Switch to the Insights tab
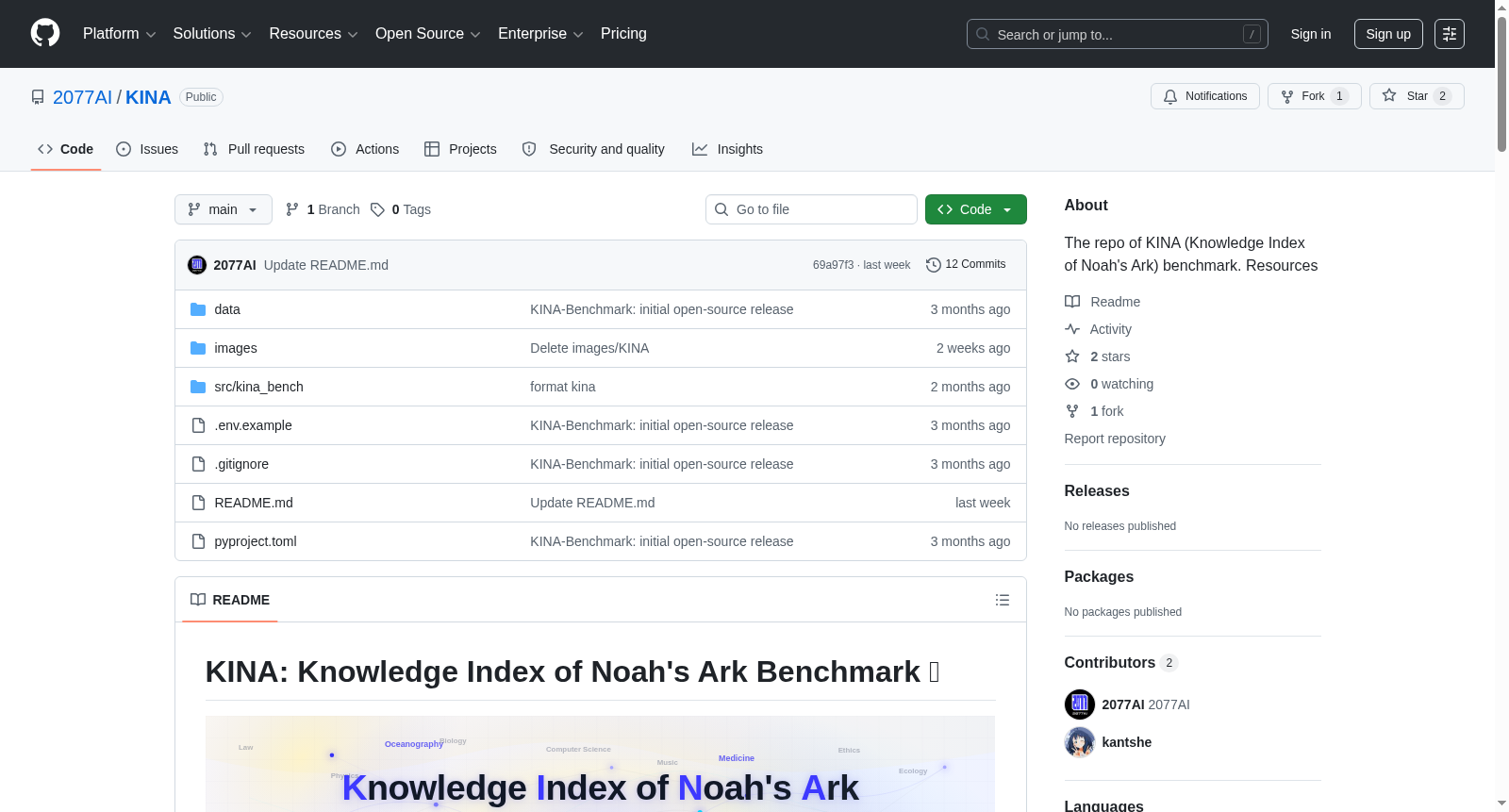Image resolution: width=1509 pixels, height=812 pixels. click(x=727, y=149)
